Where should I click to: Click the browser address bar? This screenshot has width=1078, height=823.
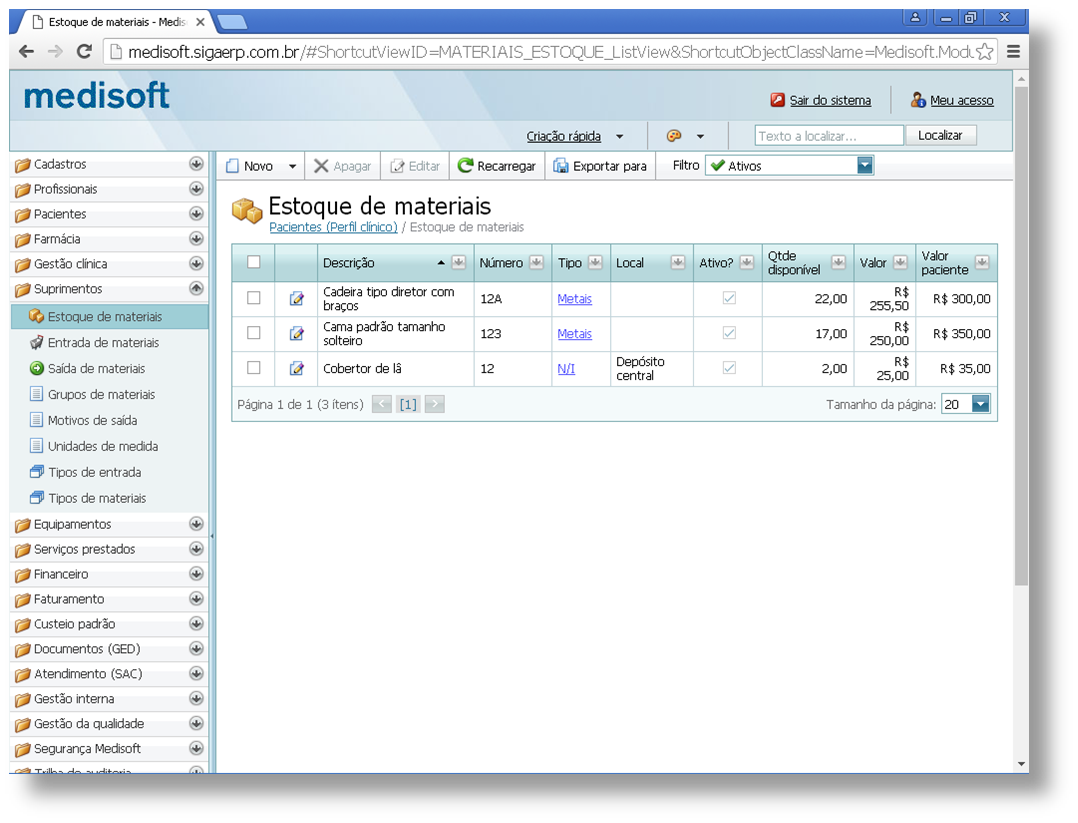coord(550,52)
